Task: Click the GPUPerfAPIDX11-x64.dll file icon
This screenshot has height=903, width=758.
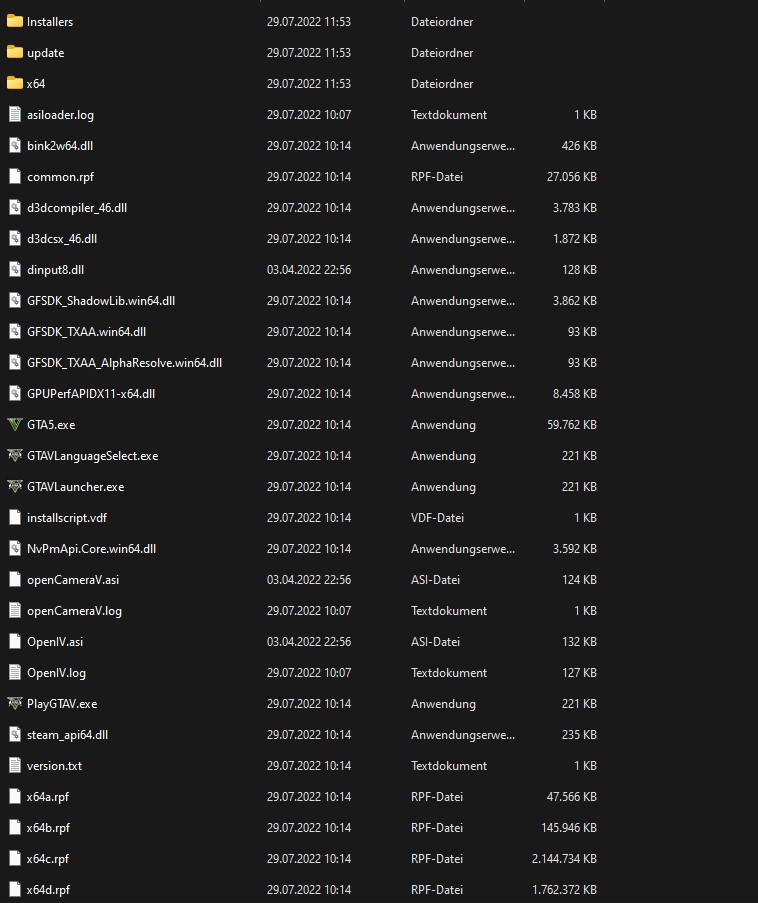Action: 15,394
